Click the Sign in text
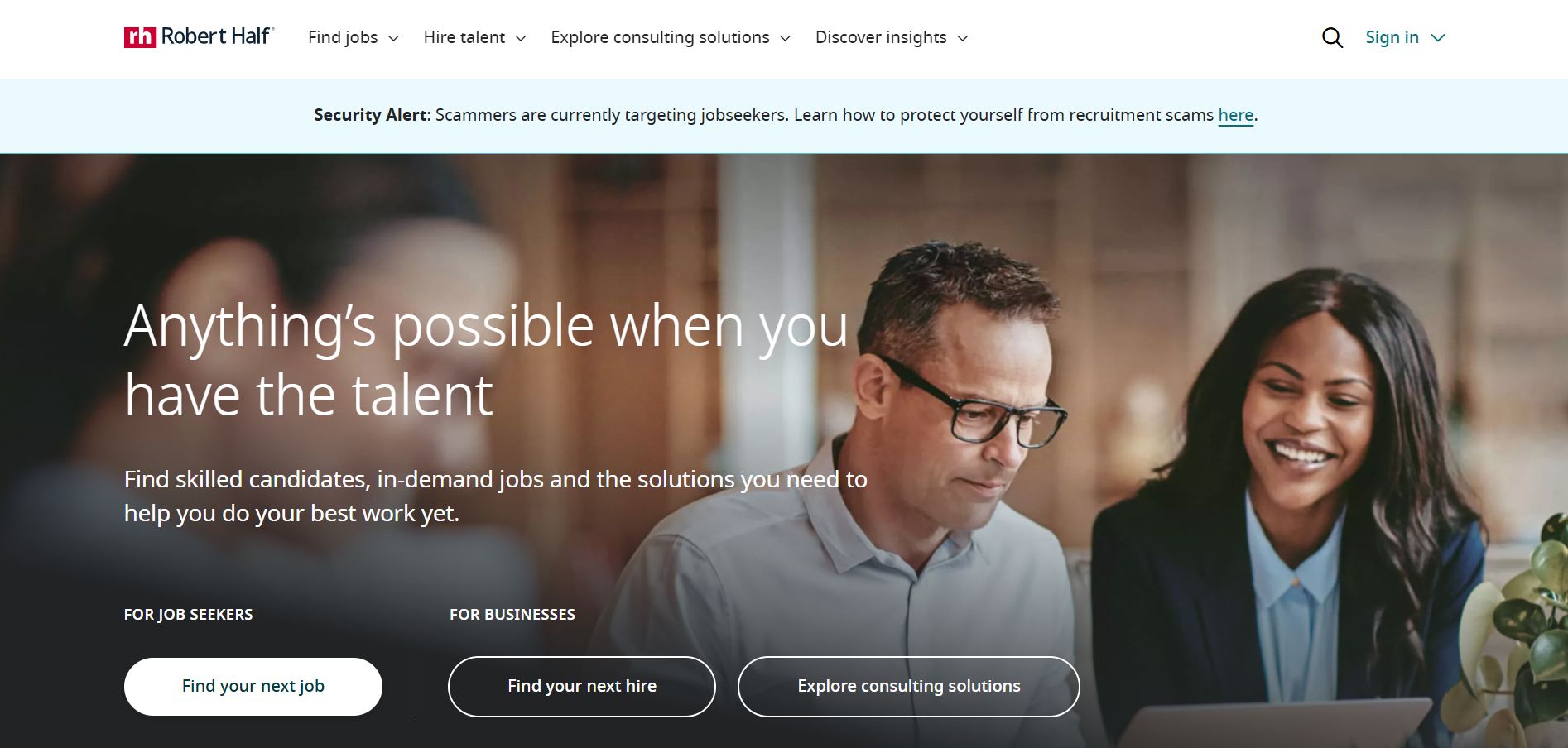 coord(1392,37)
